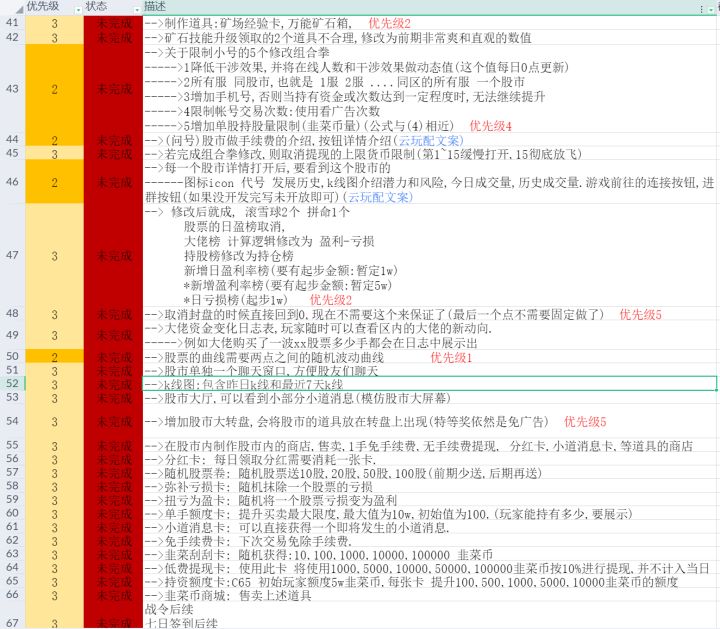Select the '股市单独一个聊天窗口' cell
This screenshot has width=720, height=629.
tap(431, 370)
